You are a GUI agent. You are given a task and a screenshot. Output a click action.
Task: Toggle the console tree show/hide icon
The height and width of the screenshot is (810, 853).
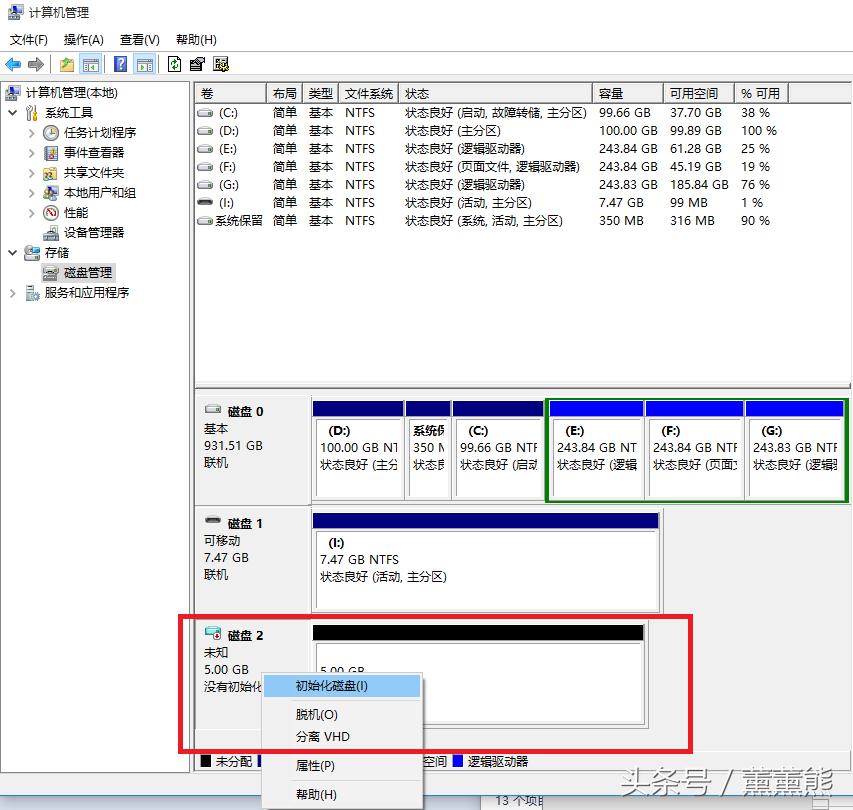pos(91,64)
